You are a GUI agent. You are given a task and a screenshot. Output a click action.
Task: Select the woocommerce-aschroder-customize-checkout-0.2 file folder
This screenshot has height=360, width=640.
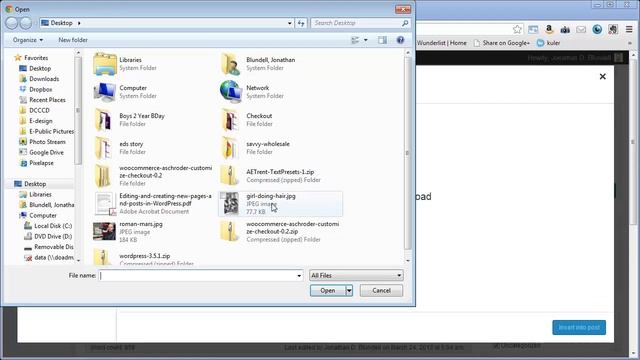click(x=153, y=176)
